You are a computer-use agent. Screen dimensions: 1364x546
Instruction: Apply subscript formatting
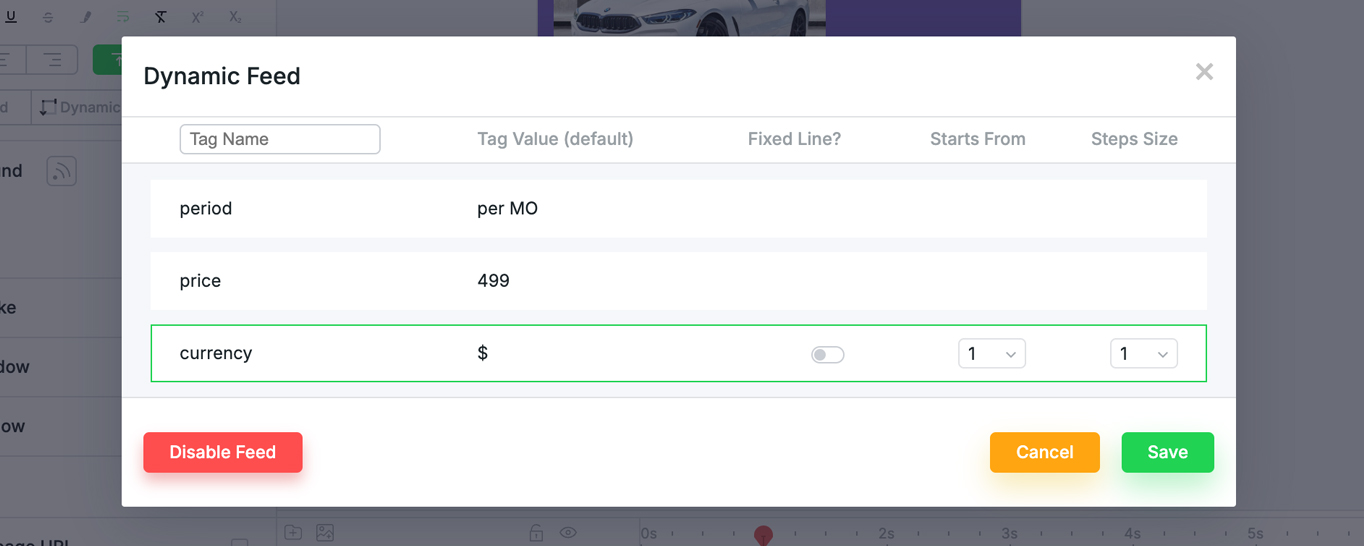(x=235, y=17)
